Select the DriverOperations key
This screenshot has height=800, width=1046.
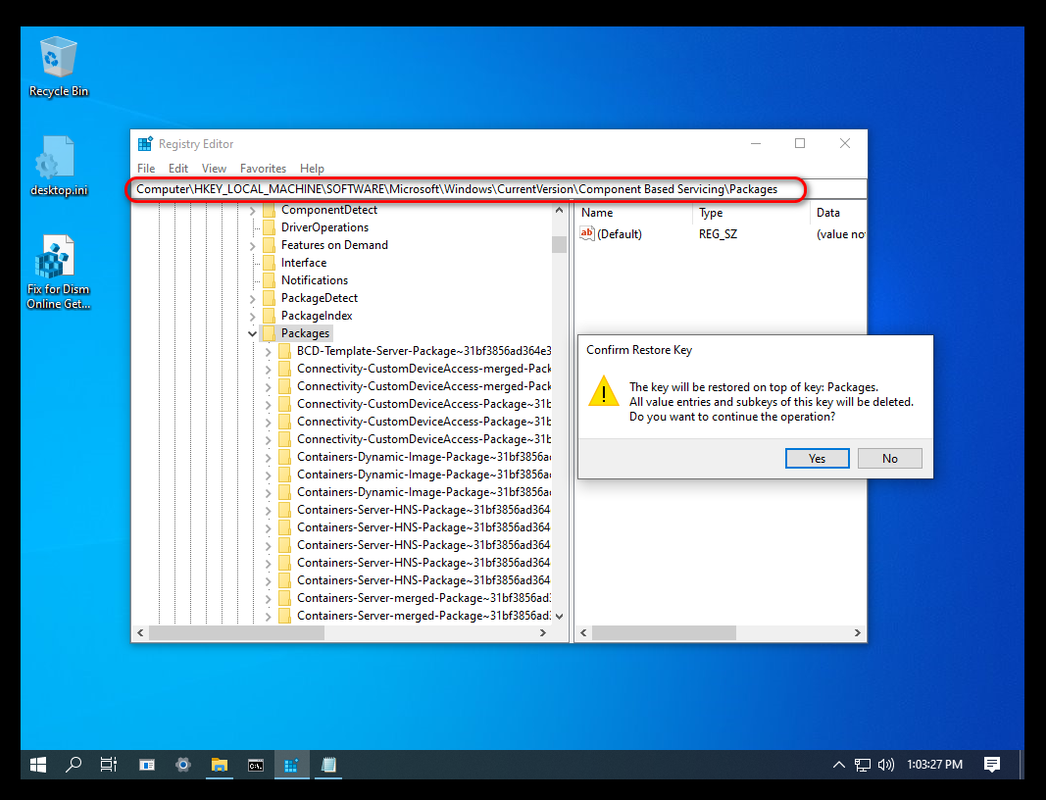pos(325,228)
